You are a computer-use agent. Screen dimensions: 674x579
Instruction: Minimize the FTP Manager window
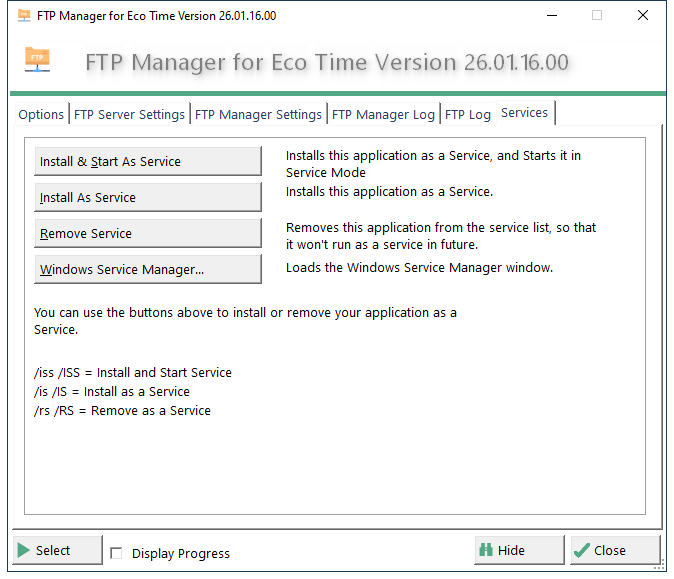pos(552,15)
